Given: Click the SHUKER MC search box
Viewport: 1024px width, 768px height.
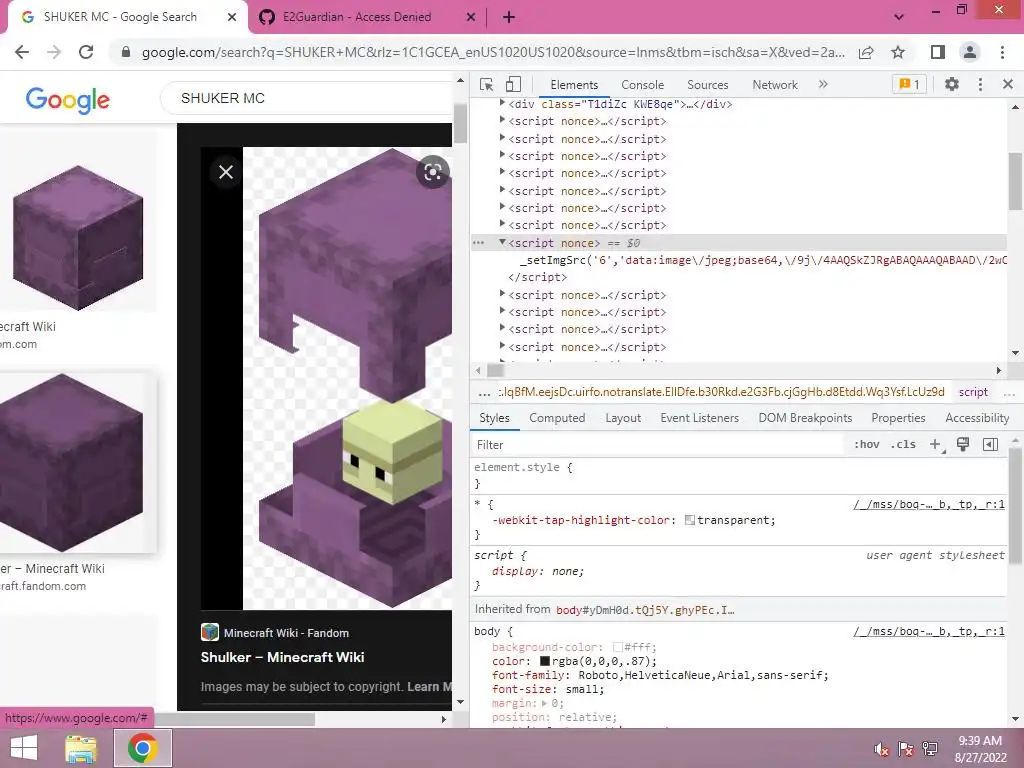Looking at the screenshot, I should click(306, 98).
